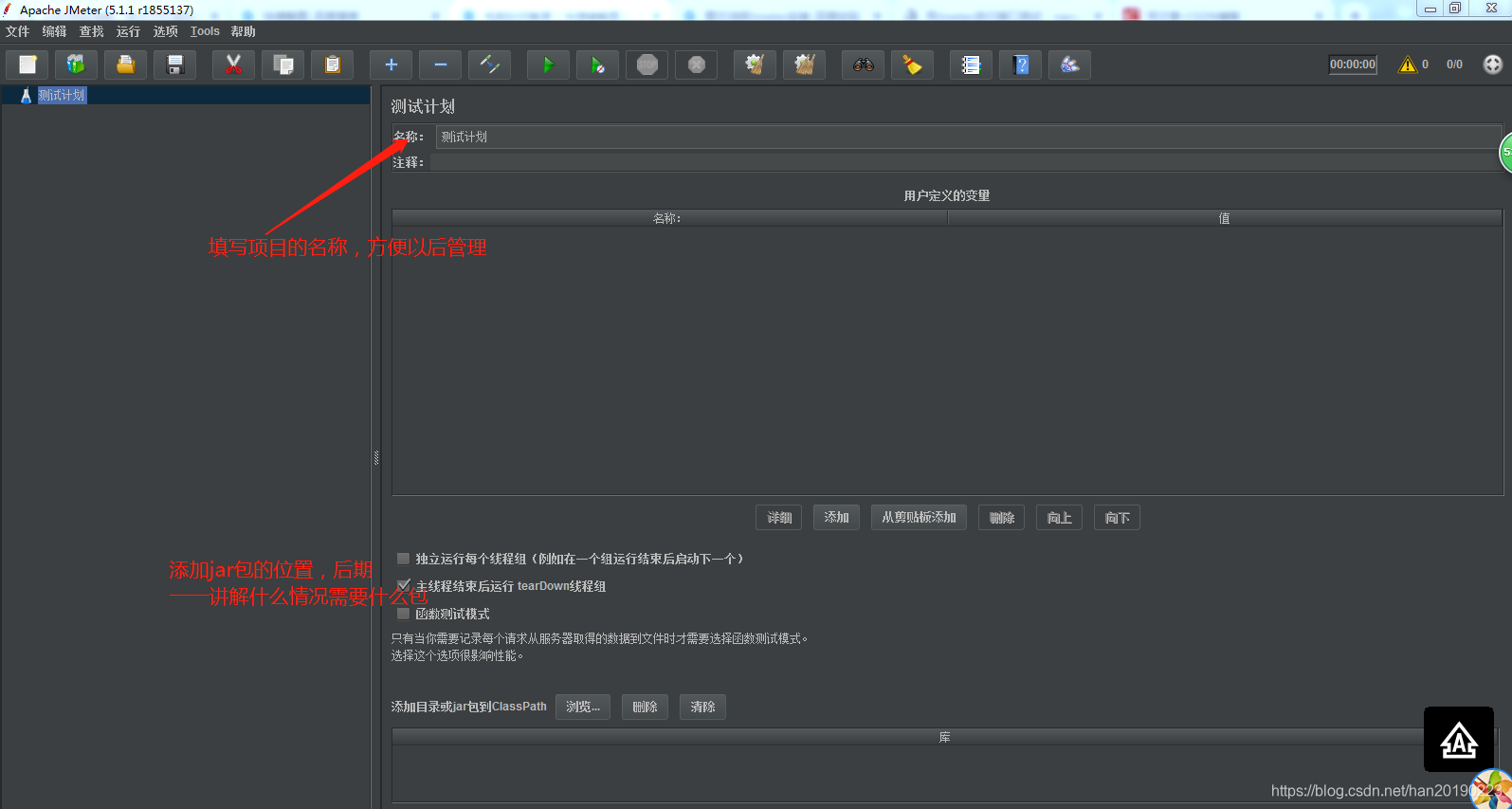Open the Tools menu

point(205,31)
